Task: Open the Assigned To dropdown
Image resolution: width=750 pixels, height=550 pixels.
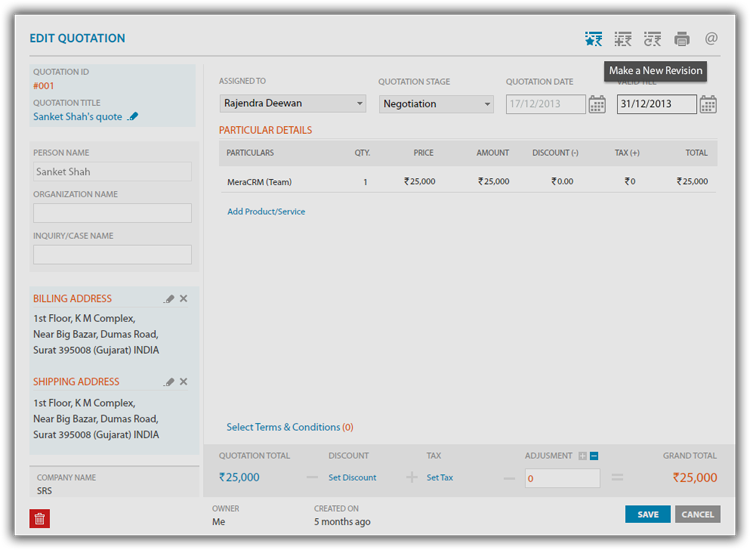Action: tap(292, 103)
